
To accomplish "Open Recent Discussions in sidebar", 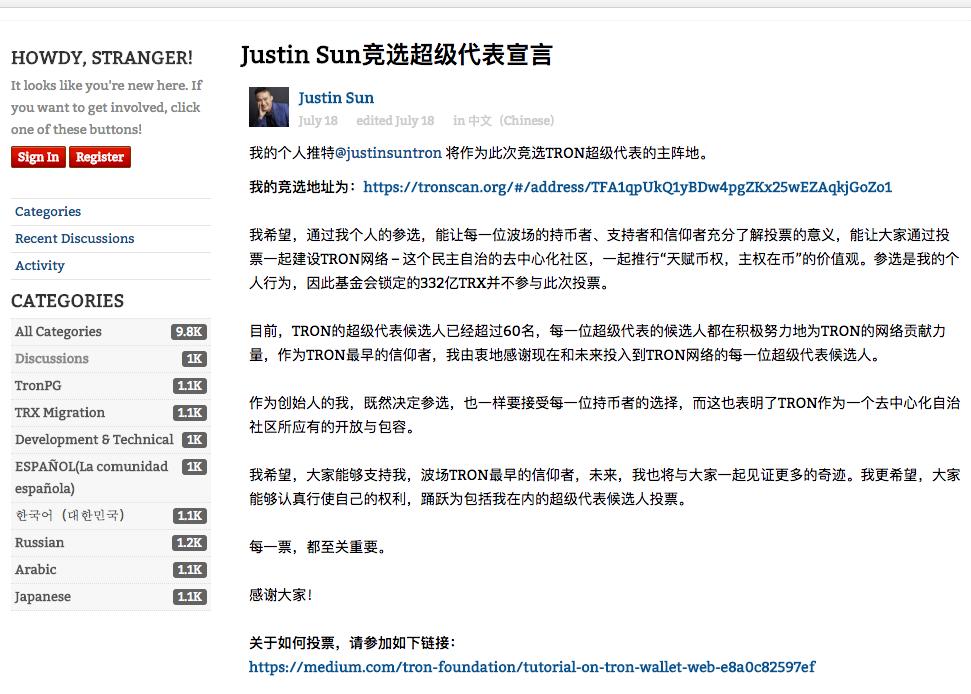I will pos(74,239).
